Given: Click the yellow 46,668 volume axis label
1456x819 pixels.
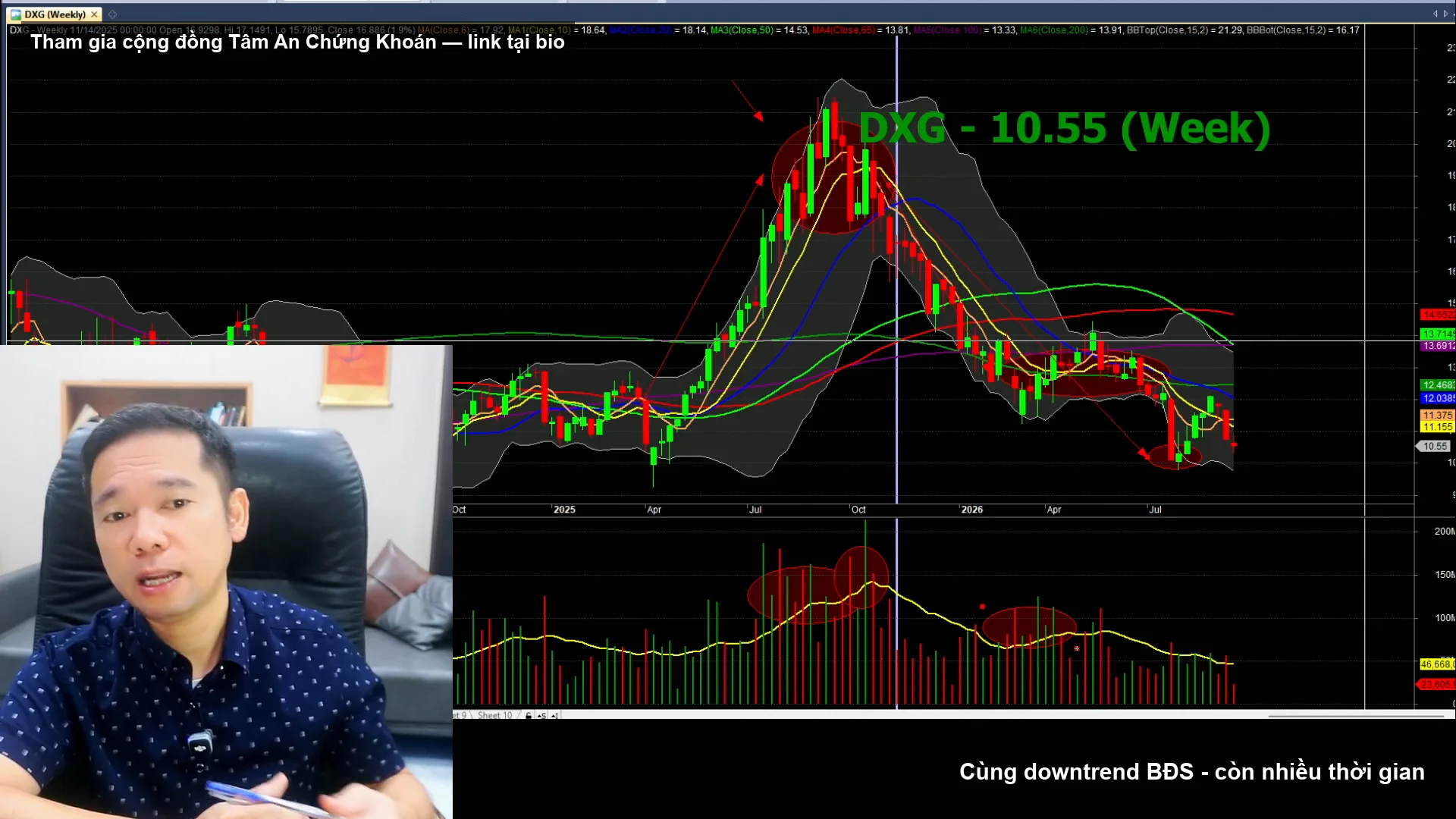Looking at the screenshot, I should click(1437, 664).
